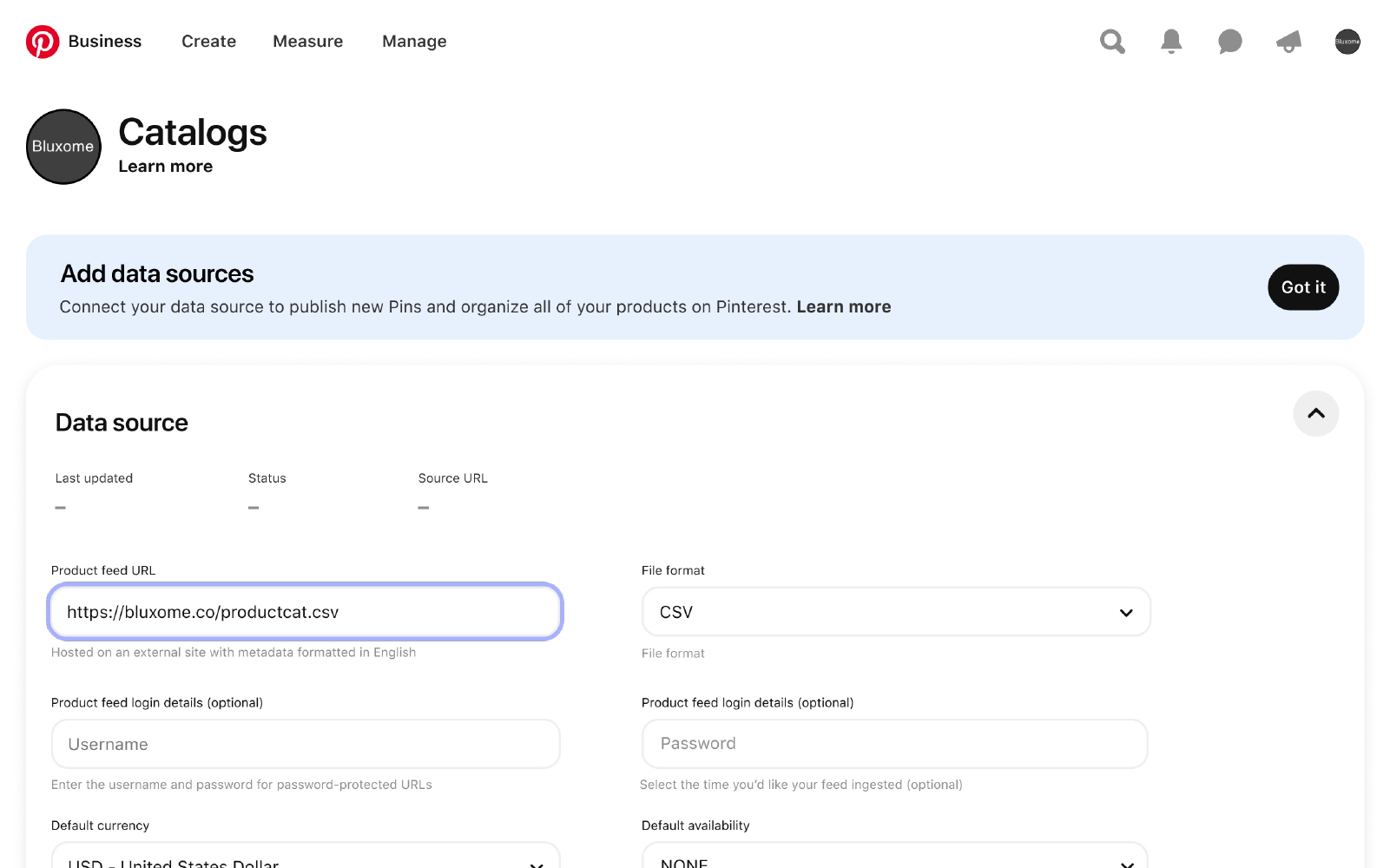
Task: Open the Manage menu
Action: click(x=414, y=42)
